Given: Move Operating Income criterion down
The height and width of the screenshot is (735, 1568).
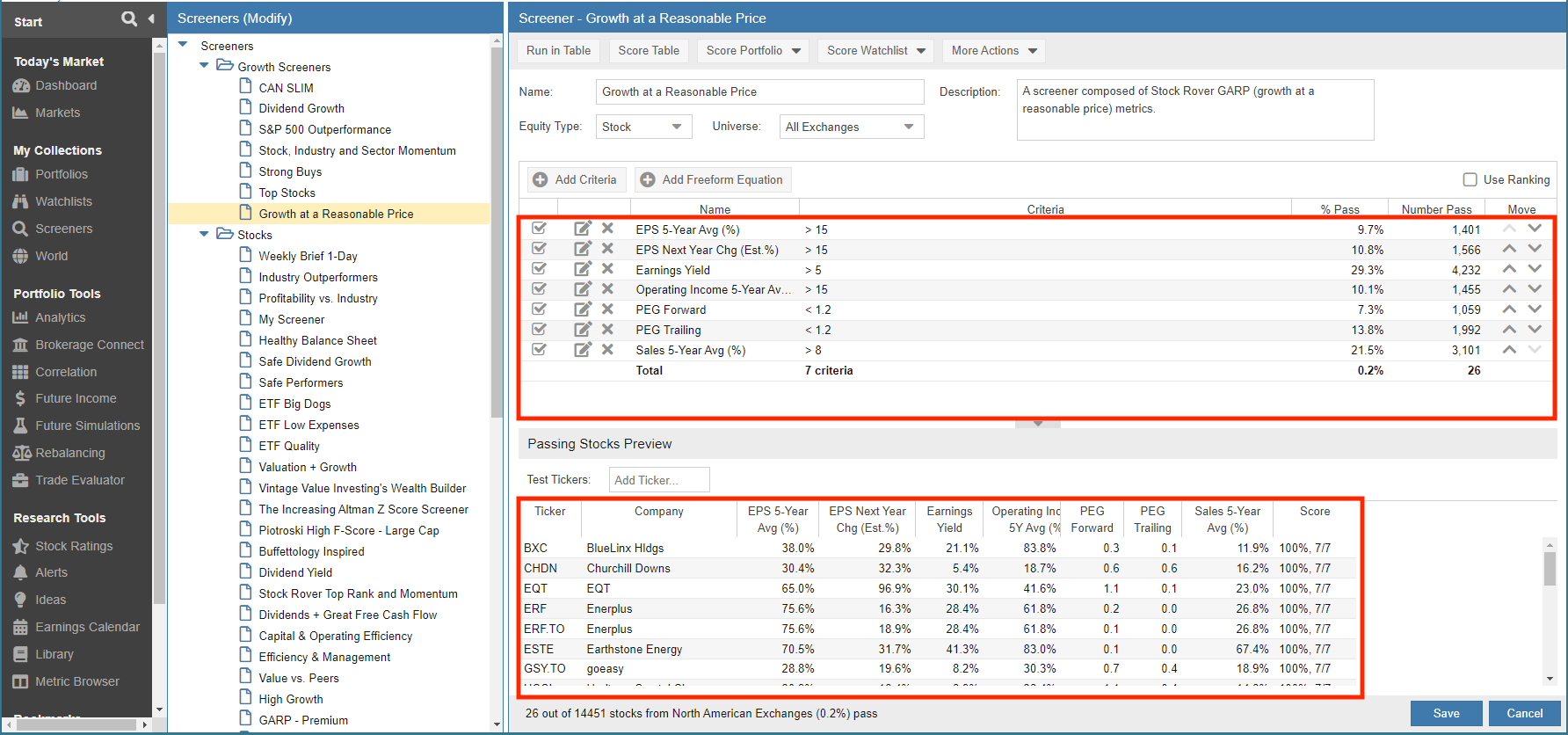Looking at the screenshot, I should coord(1535,288).
